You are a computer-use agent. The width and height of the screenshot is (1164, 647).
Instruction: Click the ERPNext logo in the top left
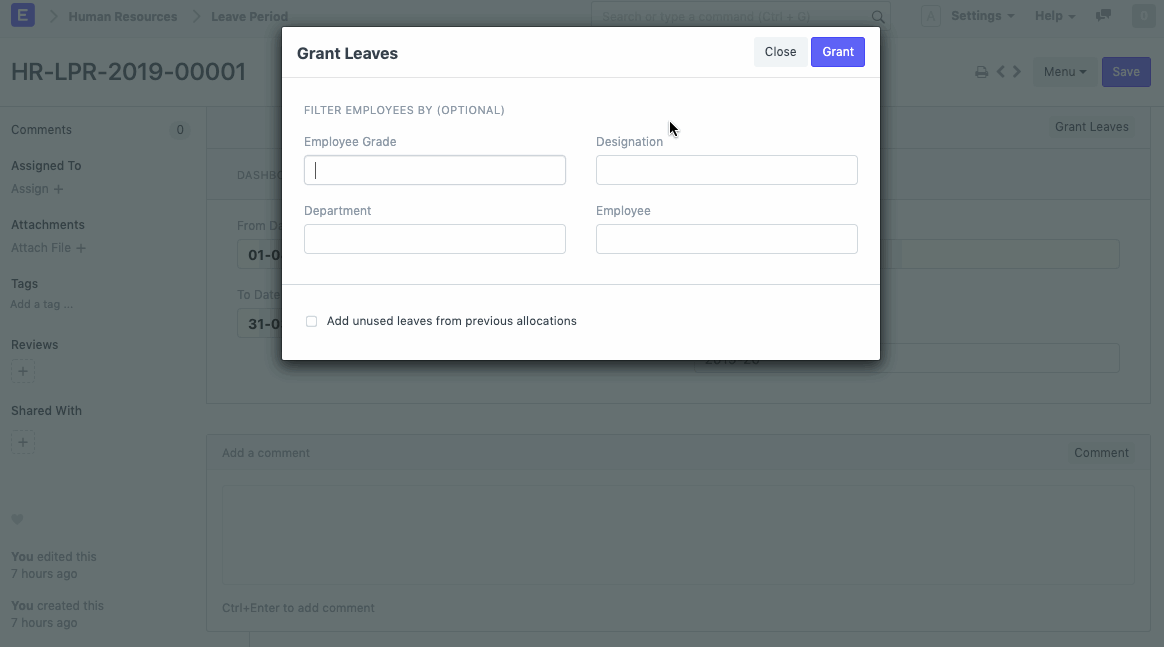(x=22, y=15)
